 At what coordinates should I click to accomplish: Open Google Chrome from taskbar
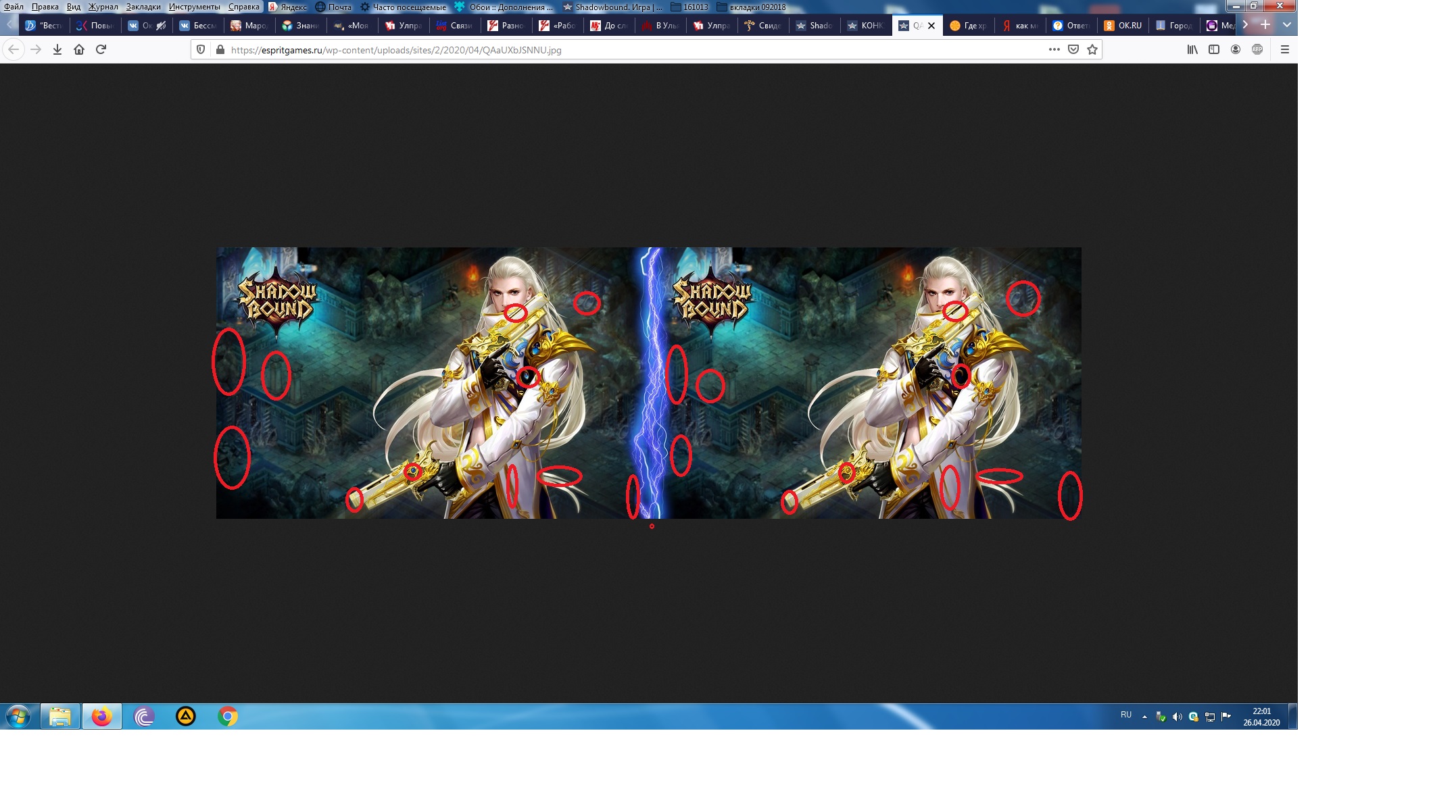(228, 716)
